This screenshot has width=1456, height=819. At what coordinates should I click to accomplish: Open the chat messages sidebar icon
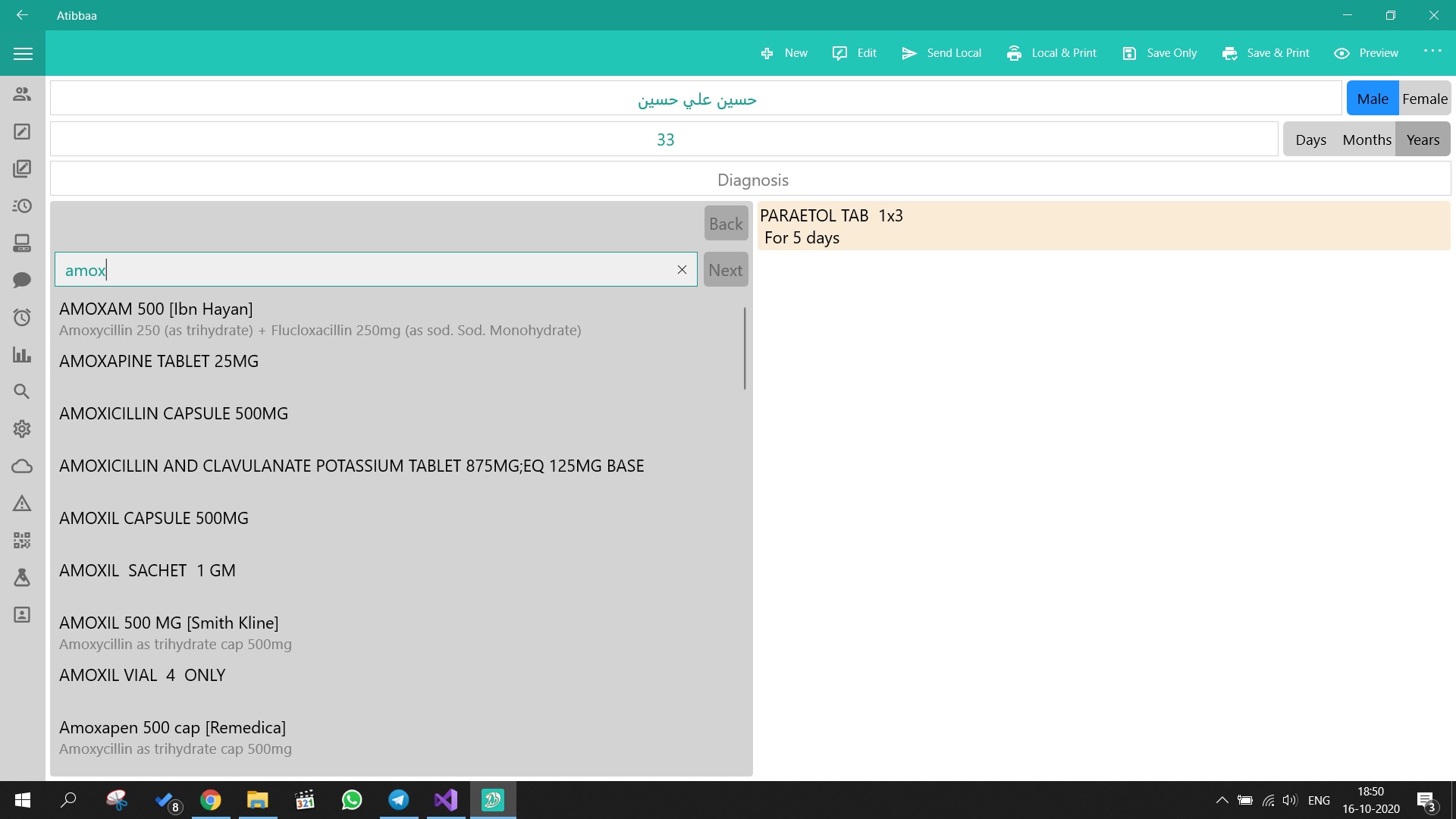pos(22,280)
